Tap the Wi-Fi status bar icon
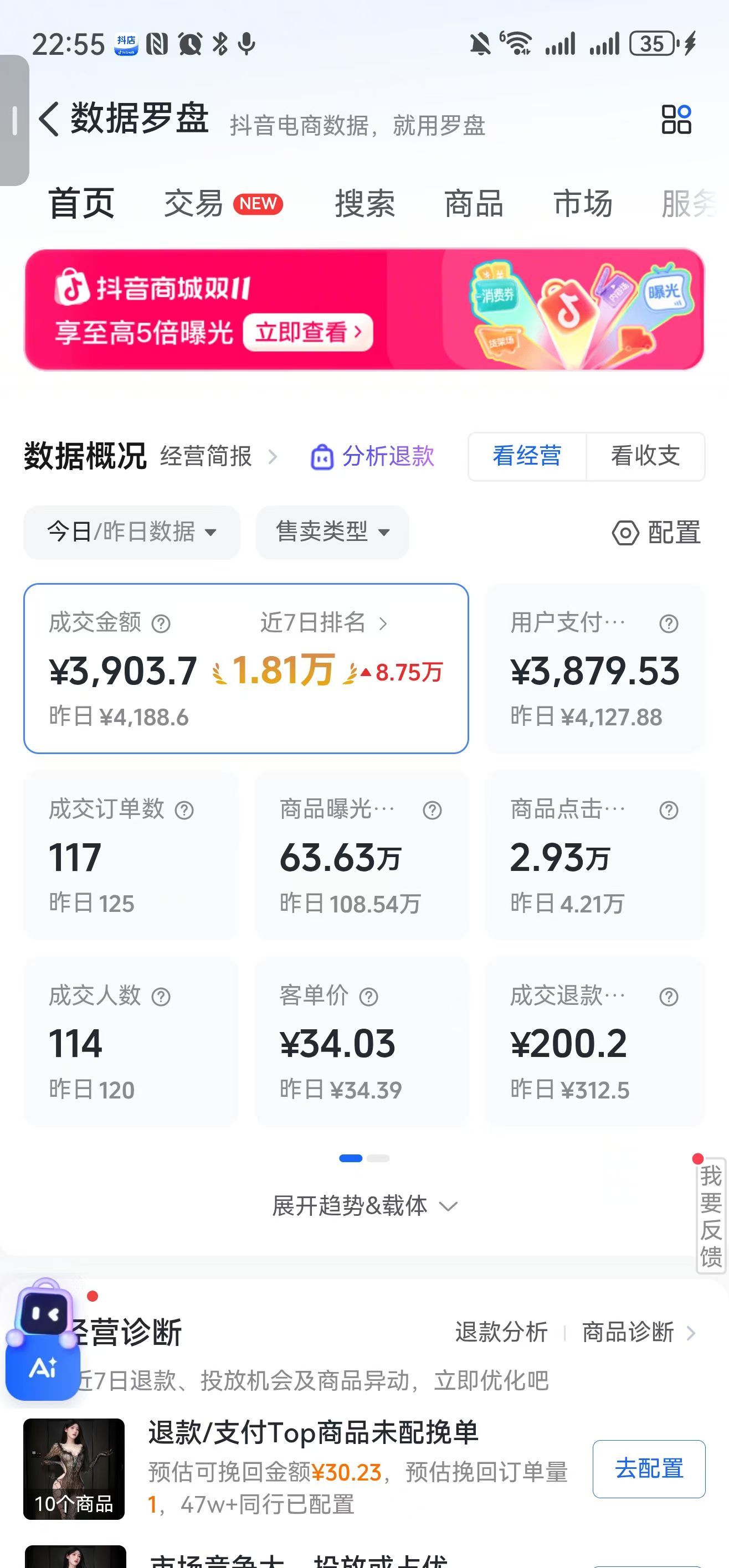The image size is (729, 1568). point(515,44)
